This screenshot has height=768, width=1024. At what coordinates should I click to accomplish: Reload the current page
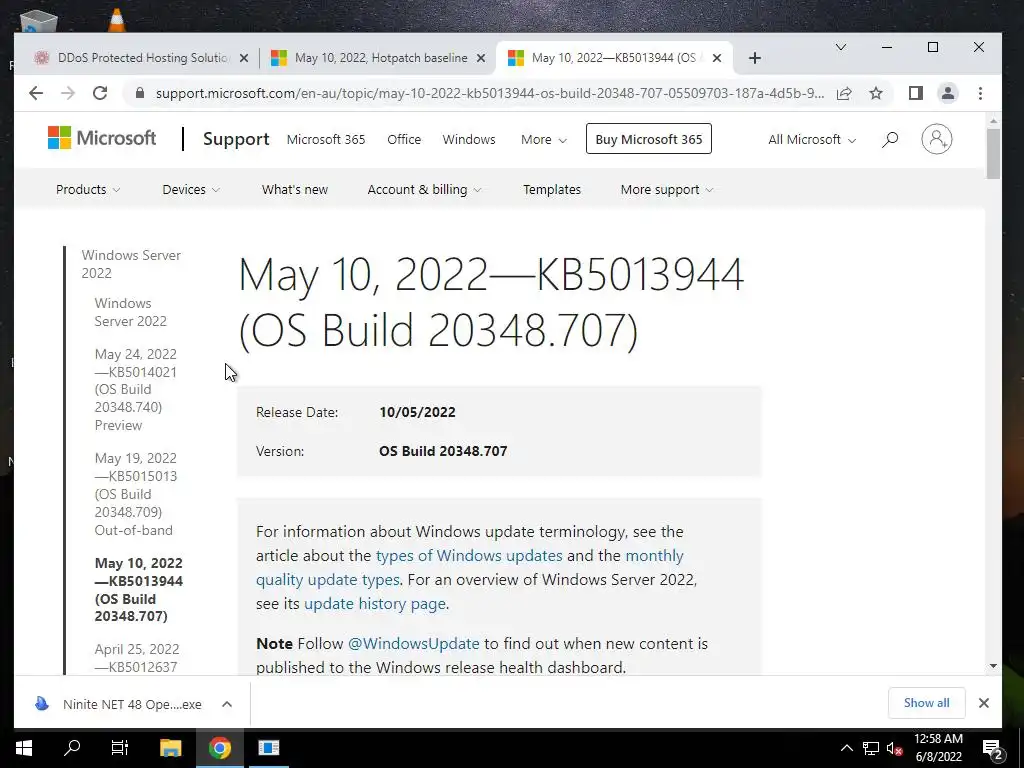(100, 93)
